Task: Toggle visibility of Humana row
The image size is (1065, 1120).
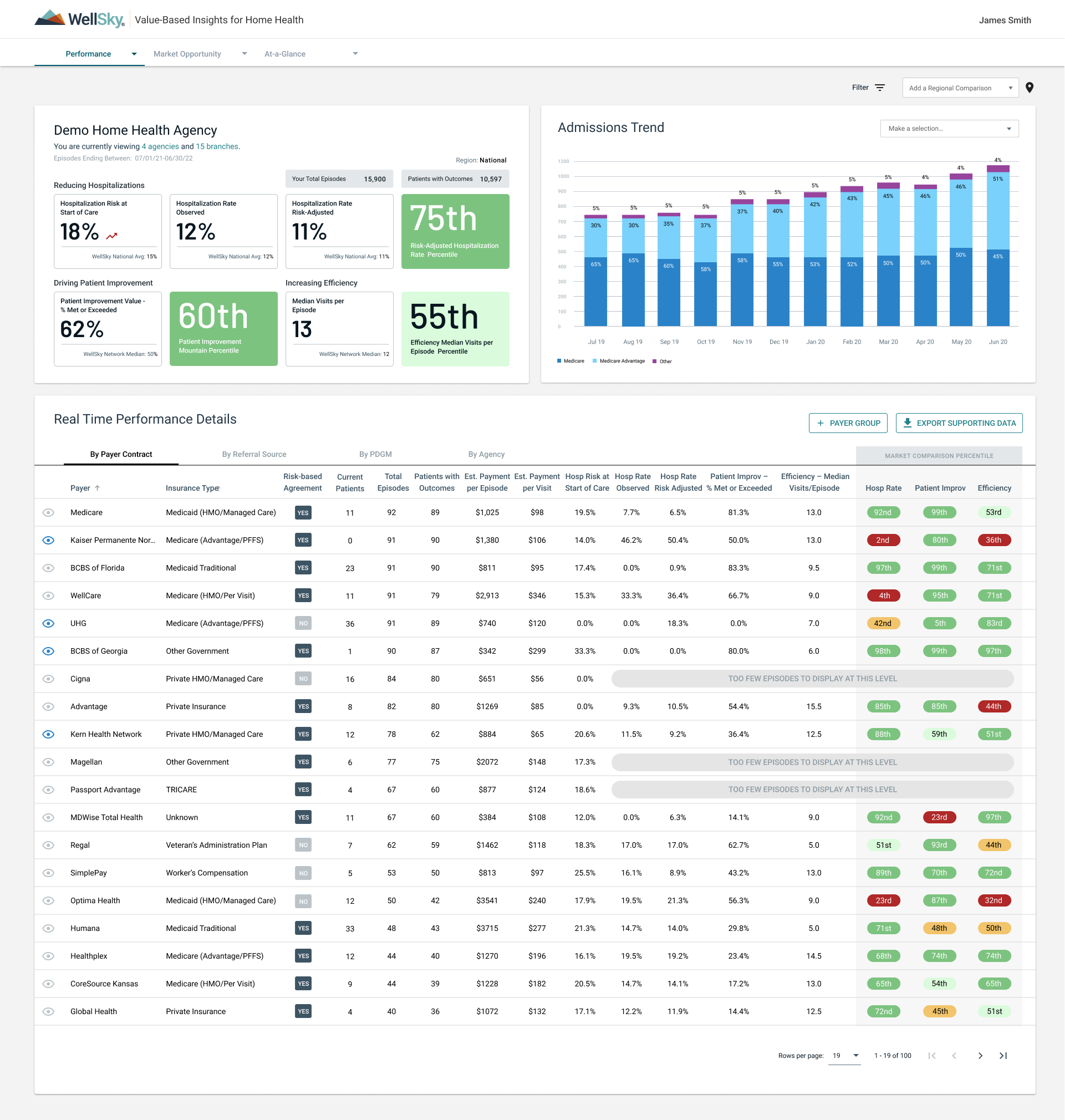Action: (48, 929)
